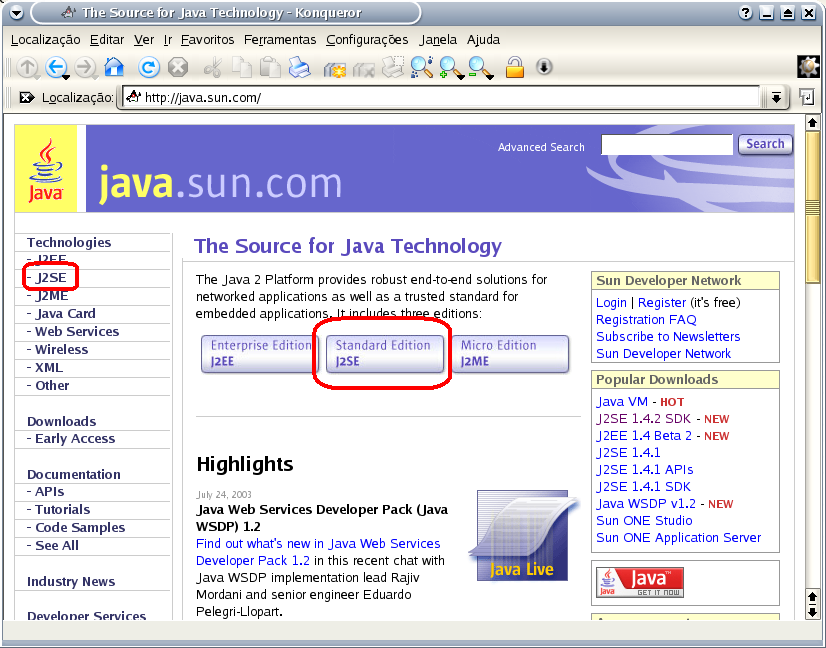
Task: Click the Early Access downloads link
Action: pos(75,439)
